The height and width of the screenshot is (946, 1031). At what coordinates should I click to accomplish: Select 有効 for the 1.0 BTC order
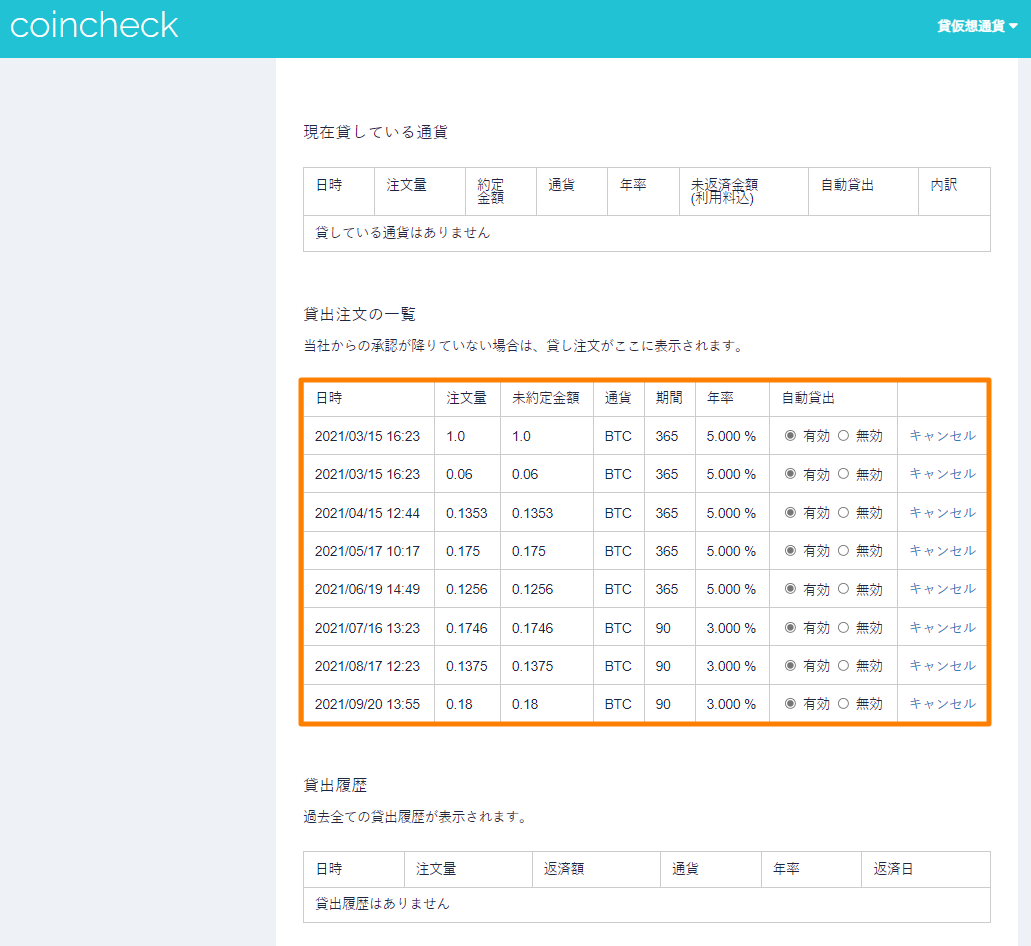790,436
